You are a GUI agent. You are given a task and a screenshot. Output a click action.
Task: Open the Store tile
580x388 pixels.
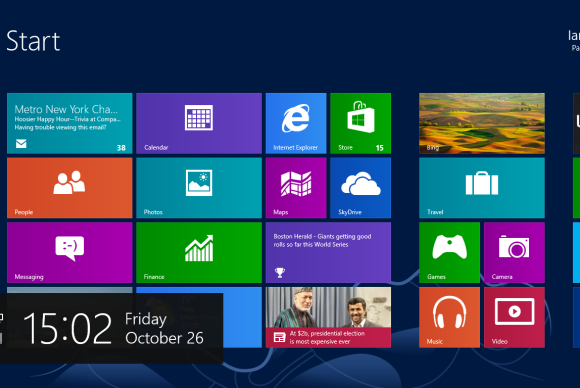click(361, 123)
